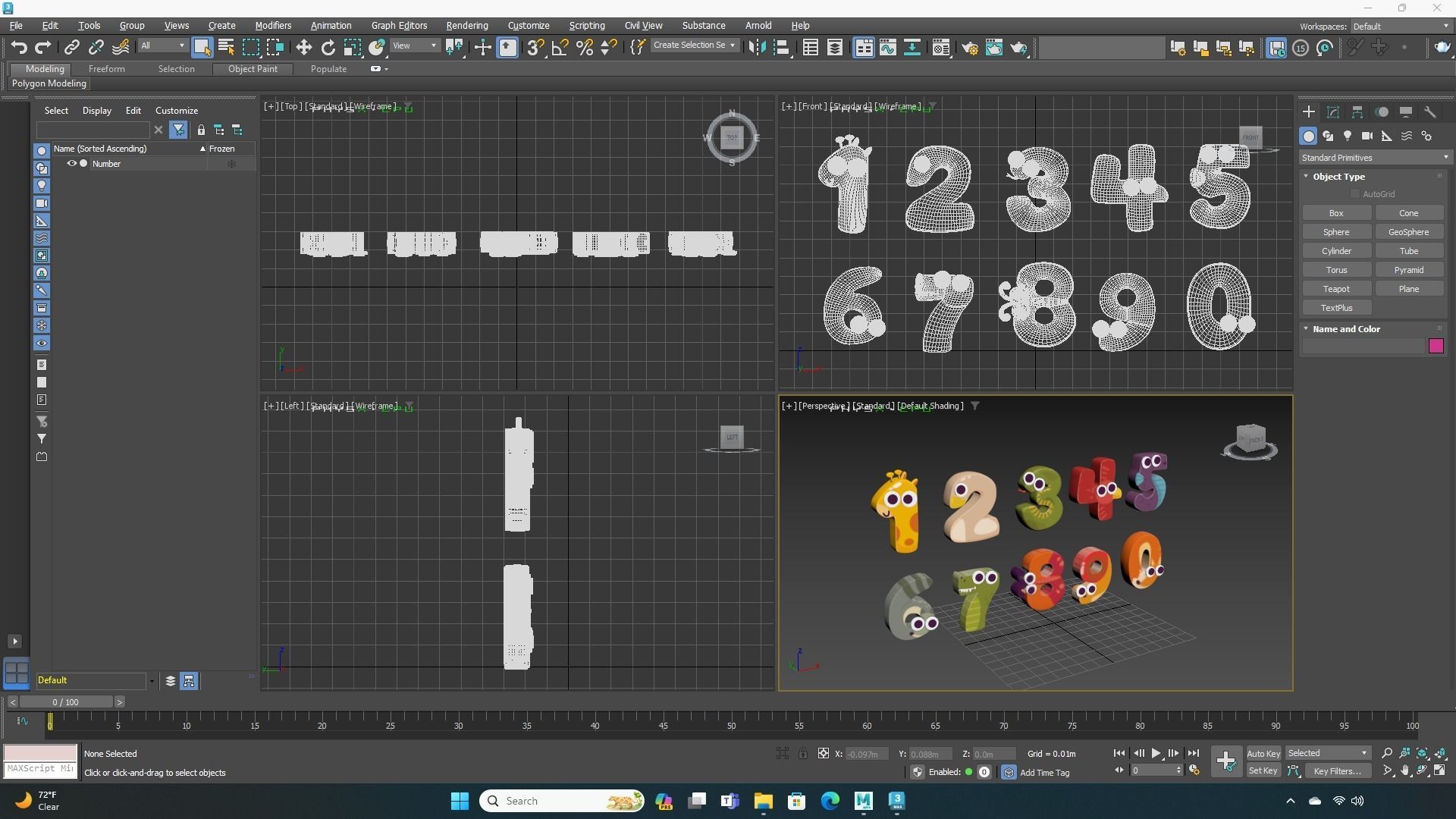Toggle the Angle Snap icon
This screenshot has height=819, width=1456.
coord(560,48)
